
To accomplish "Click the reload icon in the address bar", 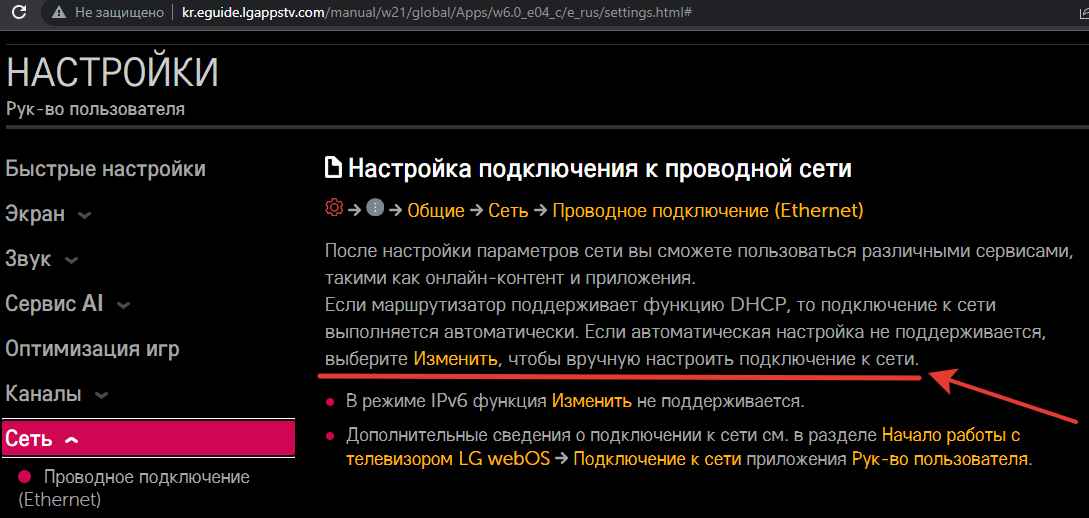I will point(18,14).
